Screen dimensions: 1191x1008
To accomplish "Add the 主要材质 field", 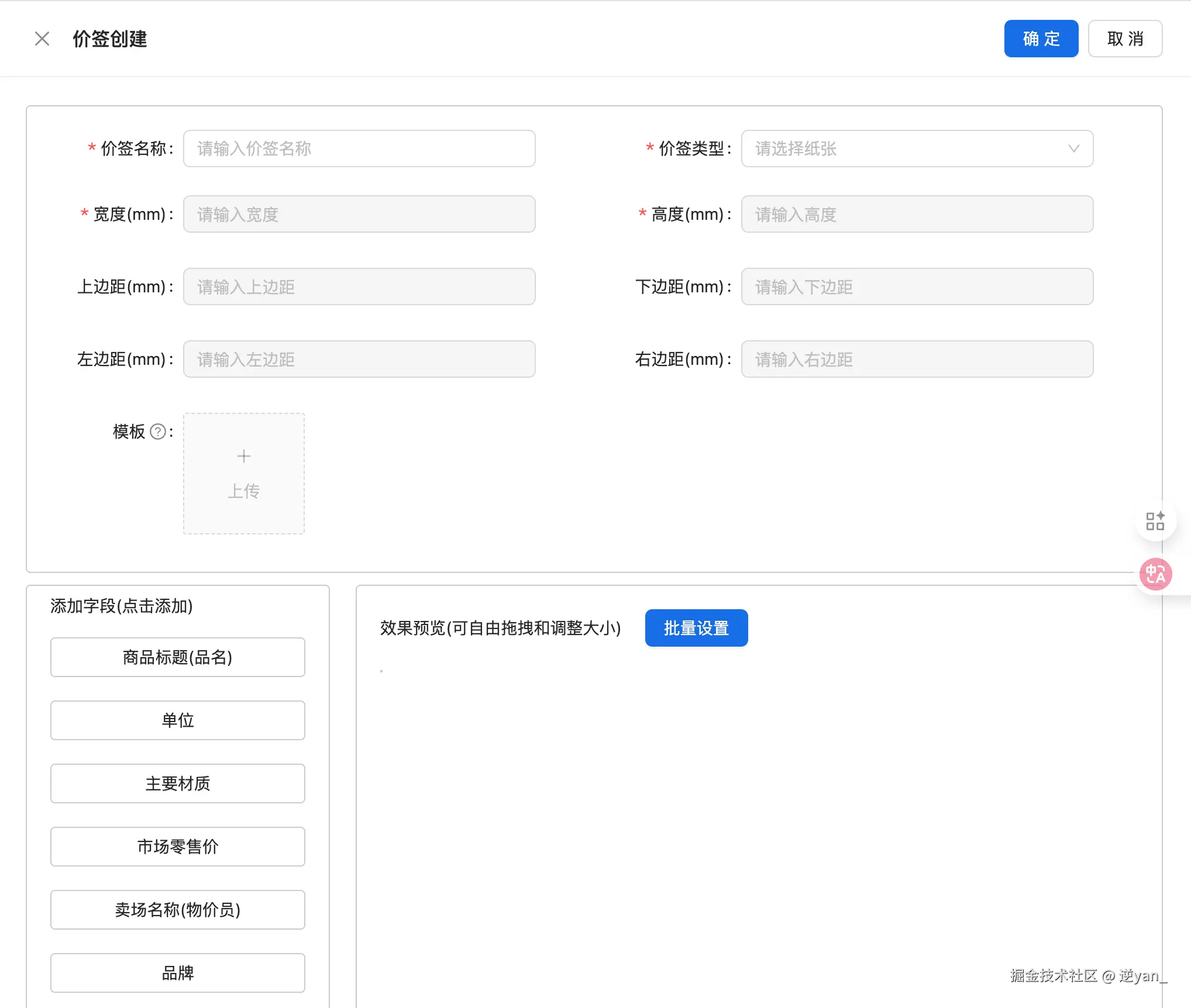I will point(178,783).
